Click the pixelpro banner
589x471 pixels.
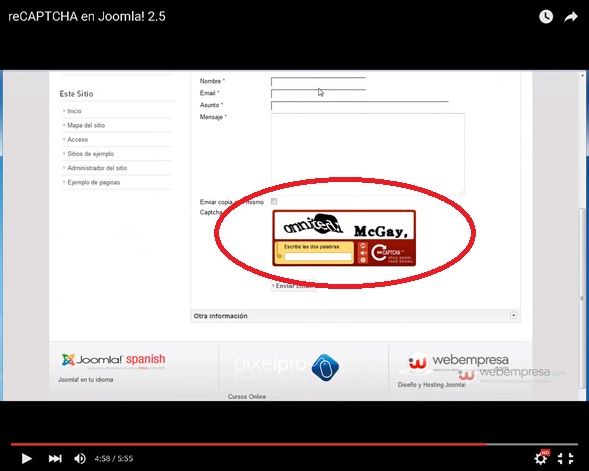(x=287, y=367)
